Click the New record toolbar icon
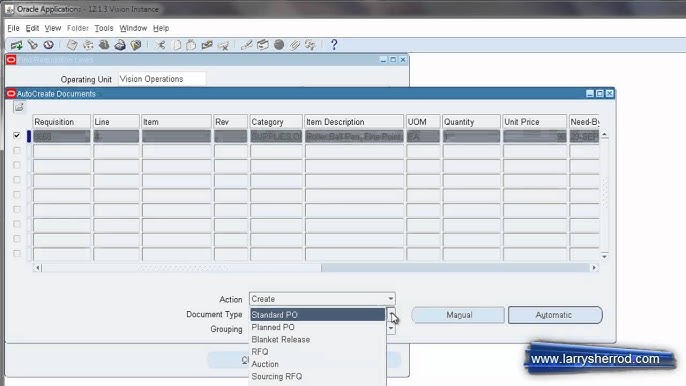The height and width of the screenshot is (386, 686). (17, 45)
